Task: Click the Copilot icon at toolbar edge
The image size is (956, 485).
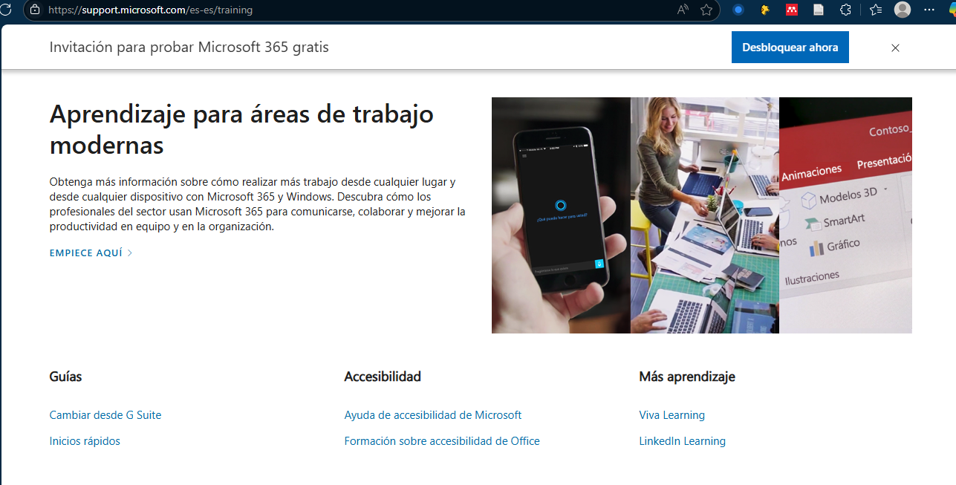Action: pyautogui.click(x=952, y=10)
